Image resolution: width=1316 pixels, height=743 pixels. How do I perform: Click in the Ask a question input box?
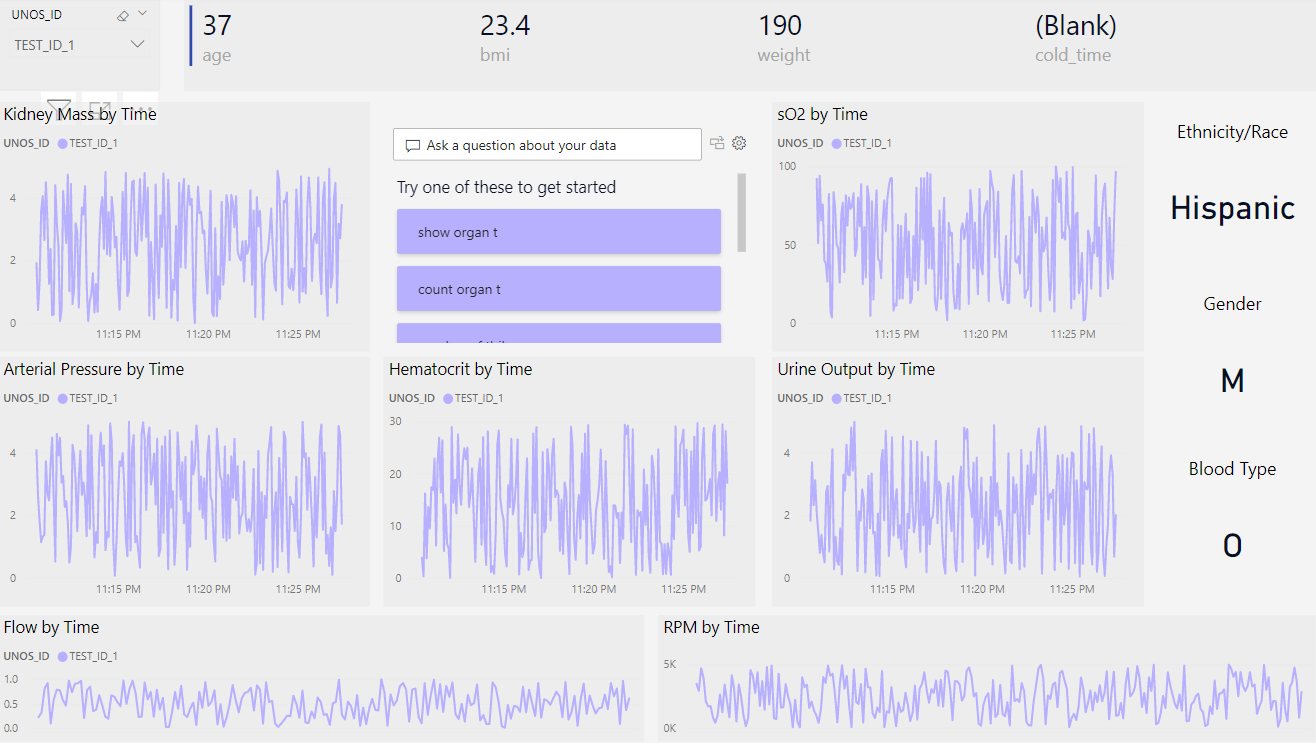point(547,145)
